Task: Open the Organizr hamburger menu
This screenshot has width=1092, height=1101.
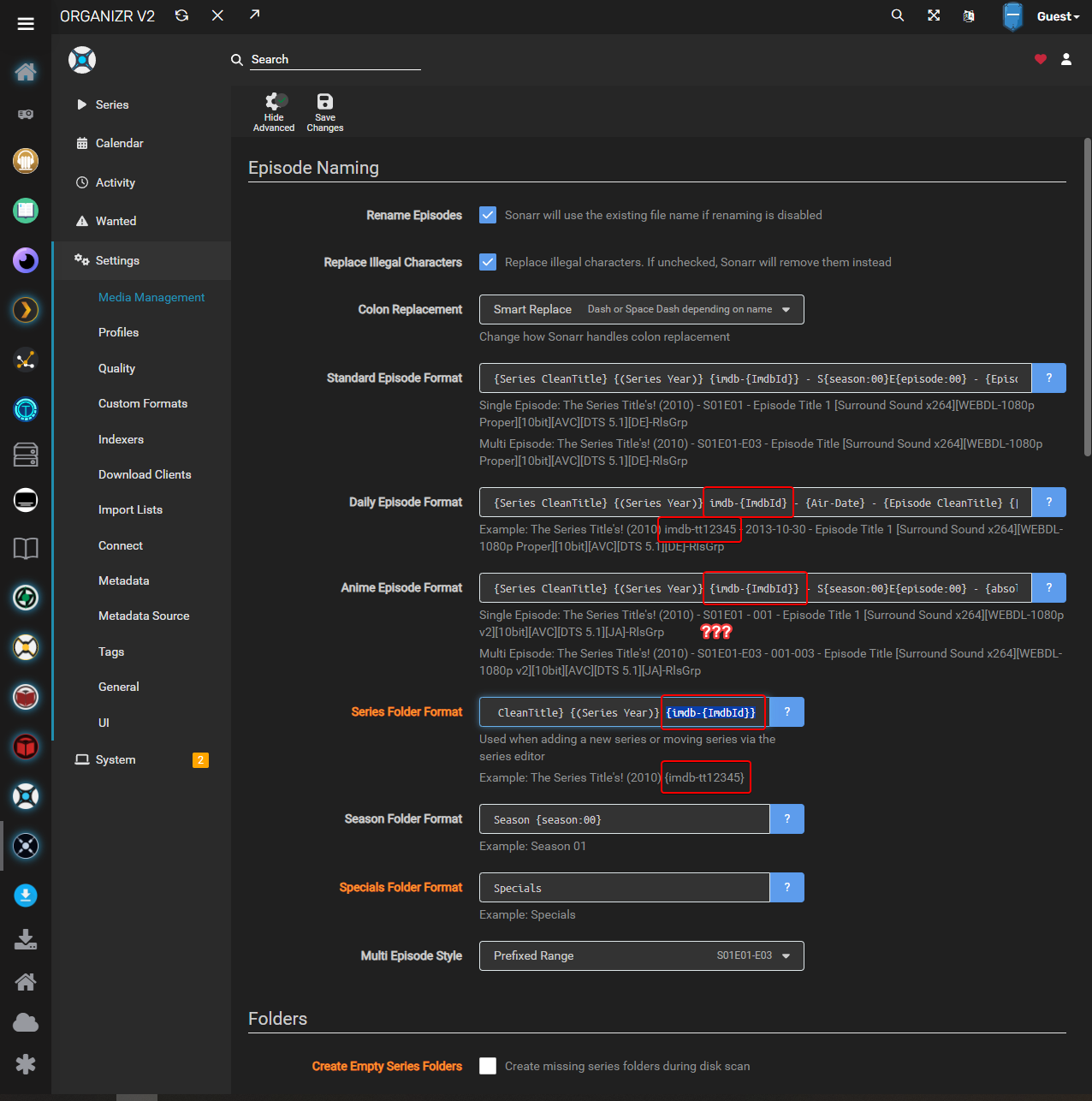Action: 26,24
